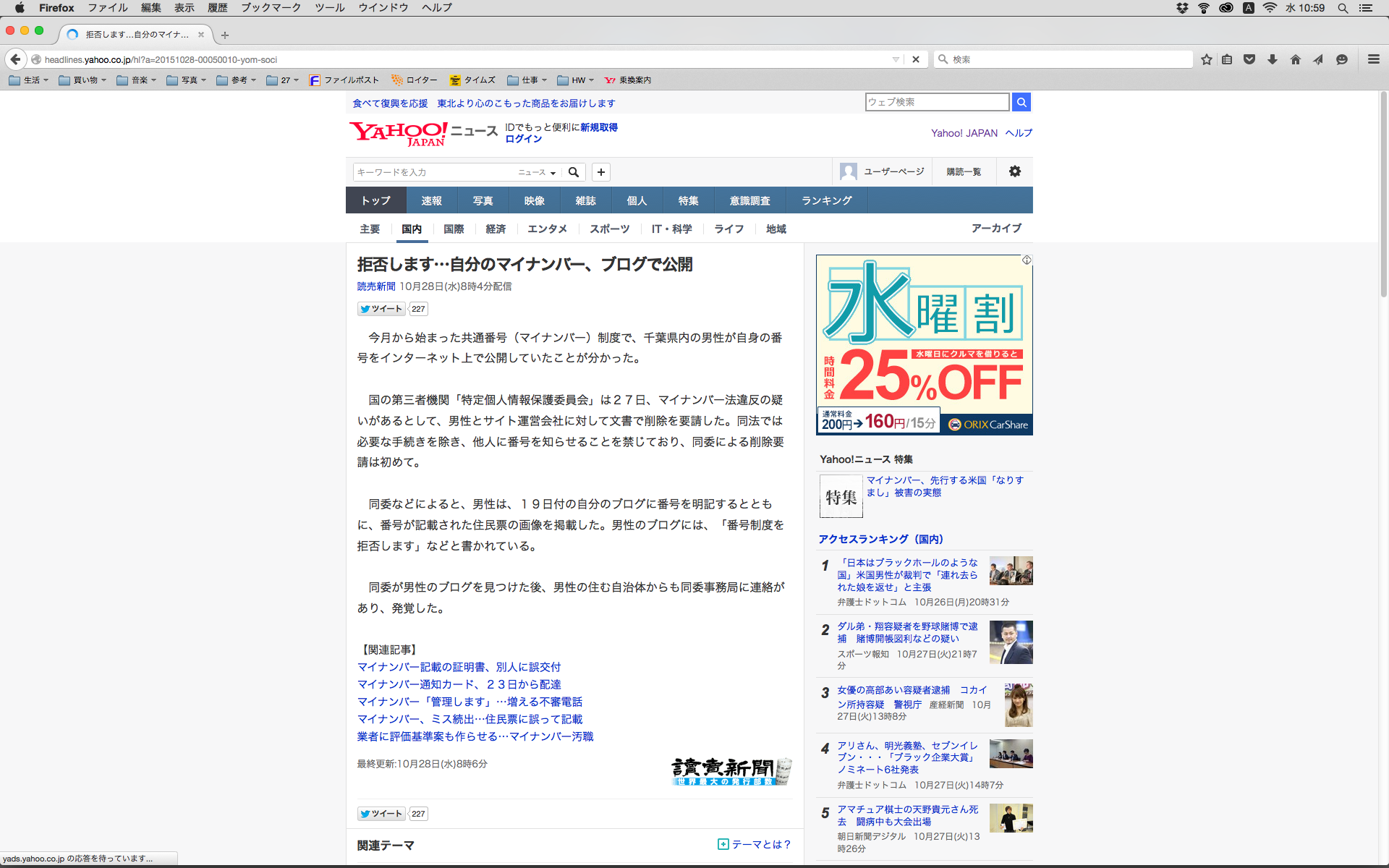
Task: Click the Firefox back arrow button
Action: click(15, 59)
